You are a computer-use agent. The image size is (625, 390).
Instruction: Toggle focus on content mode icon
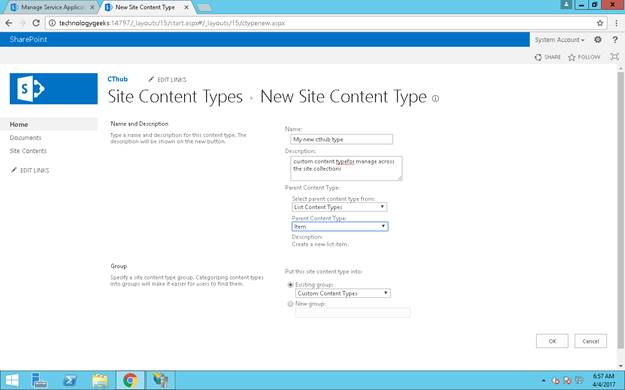(615, 57)
